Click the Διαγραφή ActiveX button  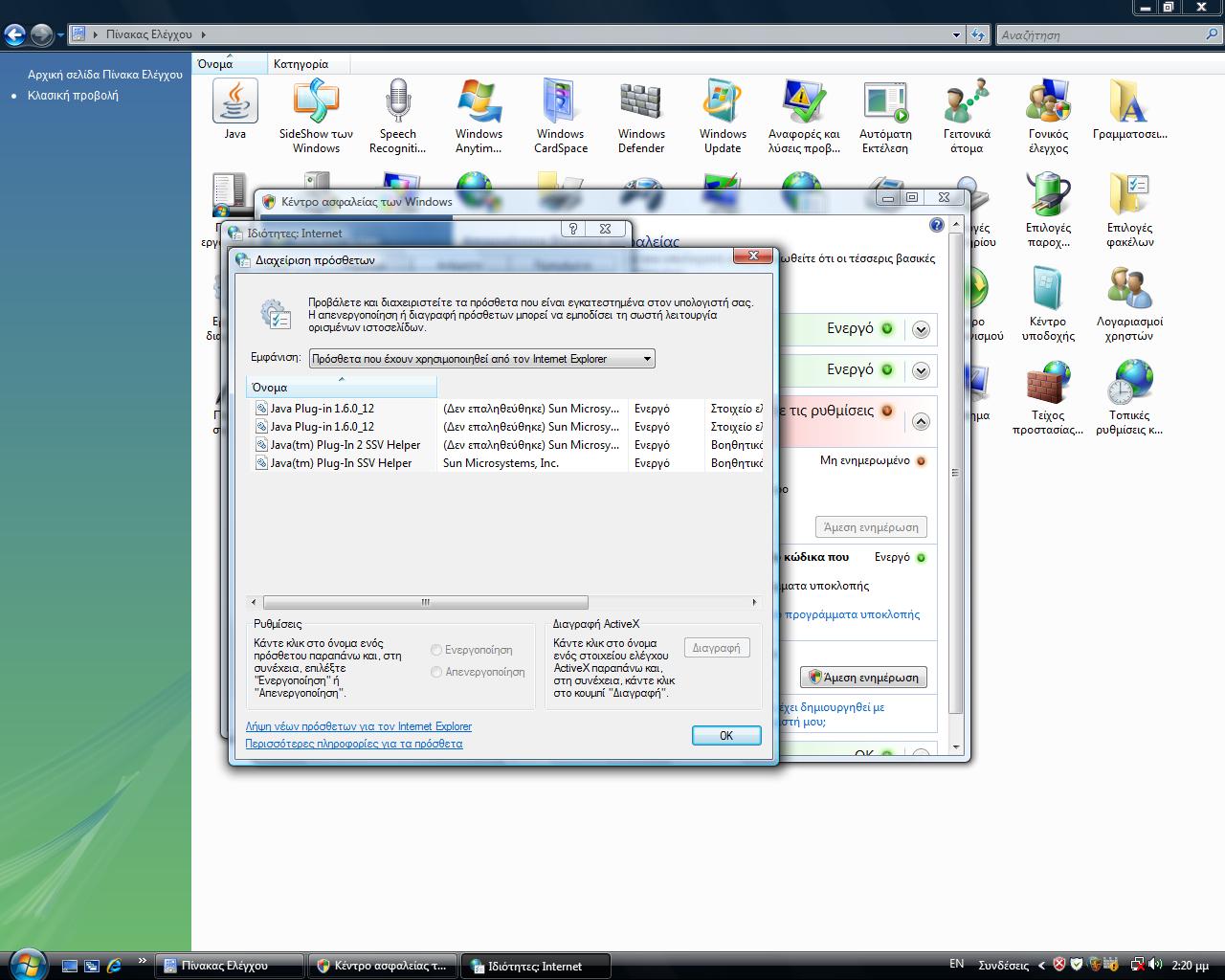(717, 648)
